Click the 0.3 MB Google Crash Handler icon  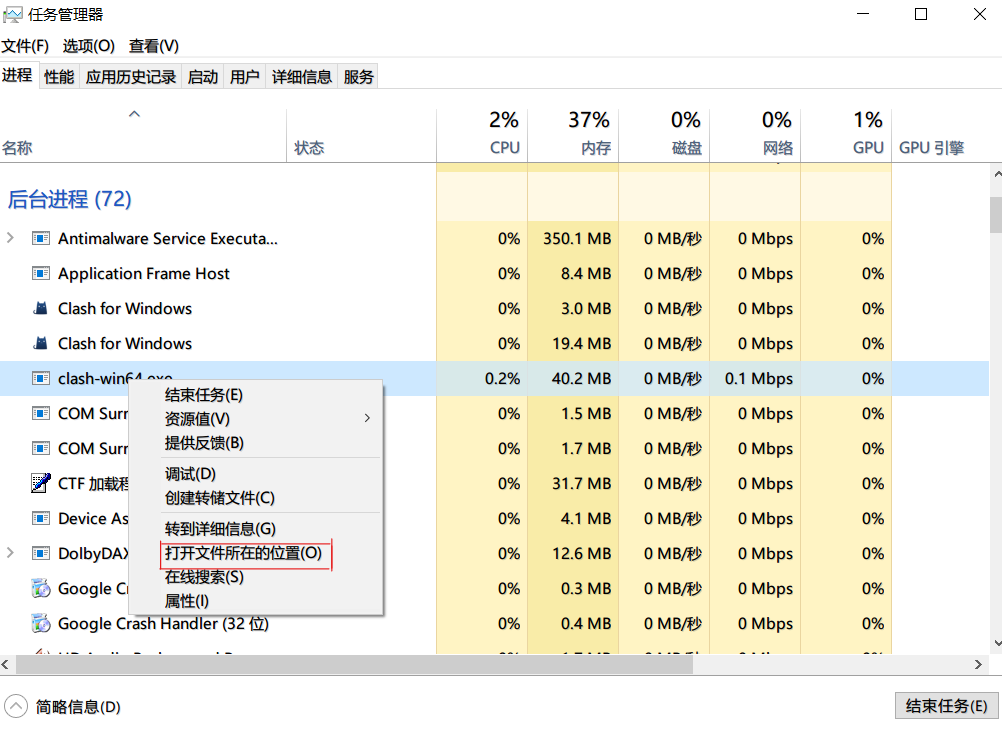point(41,588)
